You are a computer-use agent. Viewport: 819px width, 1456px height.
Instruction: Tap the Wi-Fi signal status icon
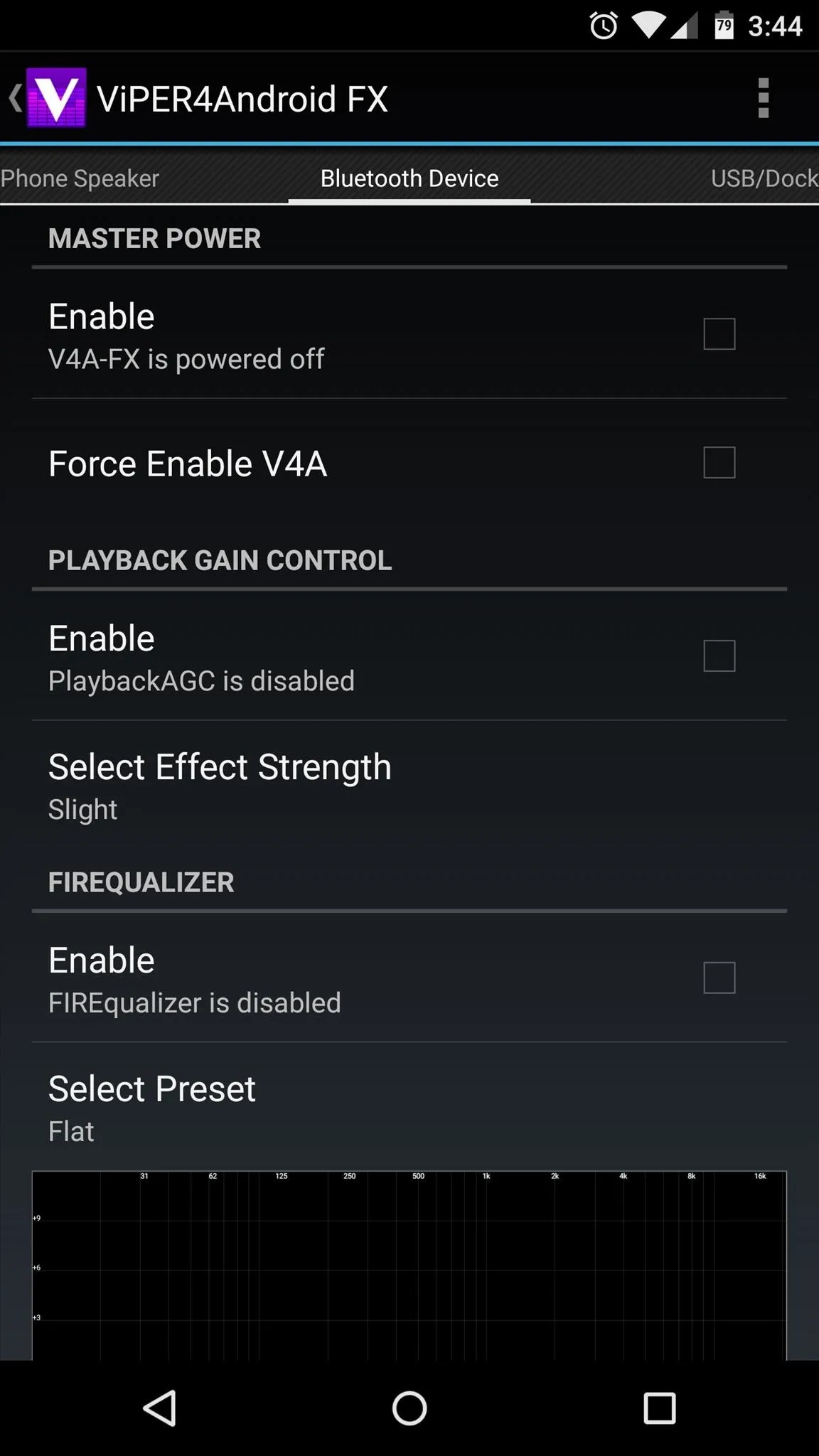click(x=648, y=26)
